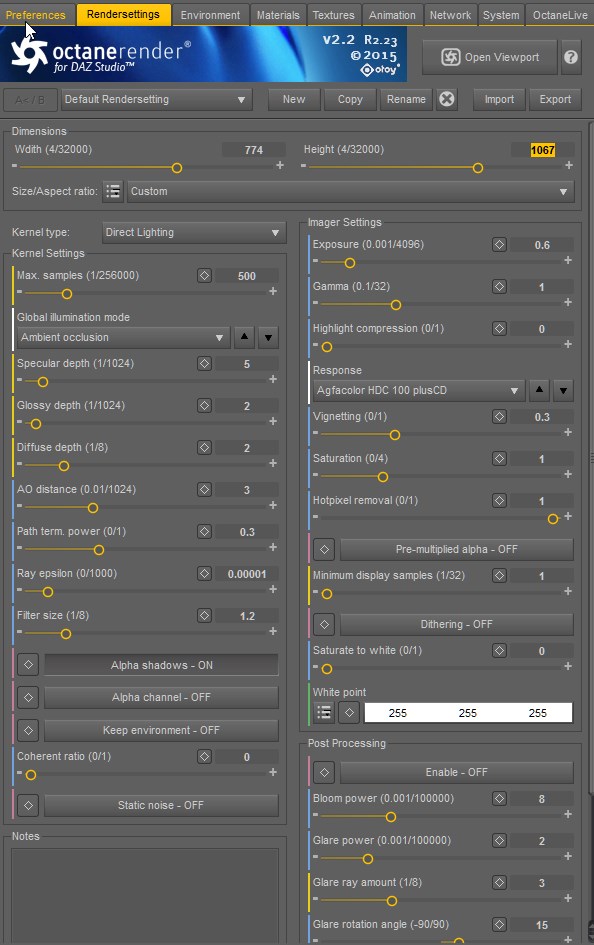The height and width of the screenshot is (945, 594).
Task: Select next Global illumination mode down arrow
Action: click(268, 338)
